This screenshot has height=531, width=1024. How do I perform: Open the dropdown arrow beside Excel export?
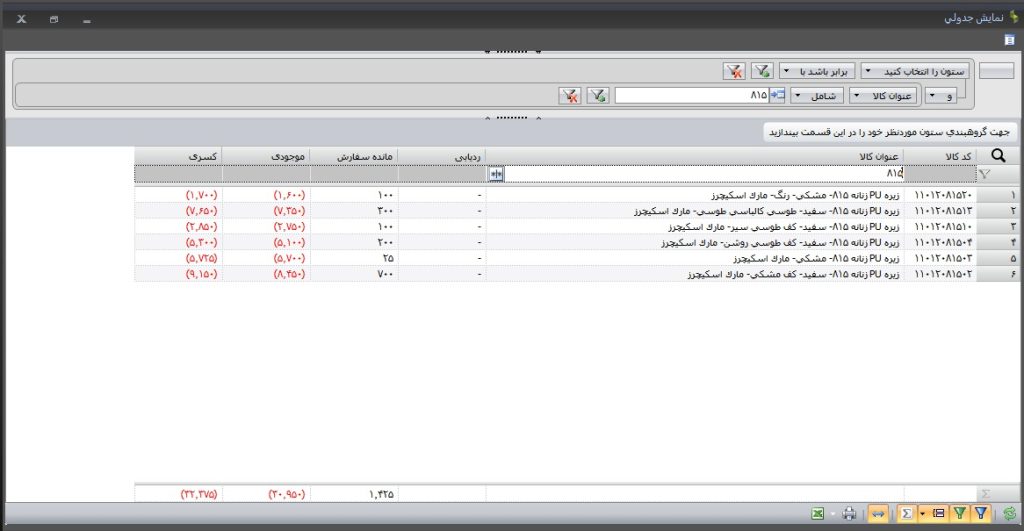tap(833, 514)
